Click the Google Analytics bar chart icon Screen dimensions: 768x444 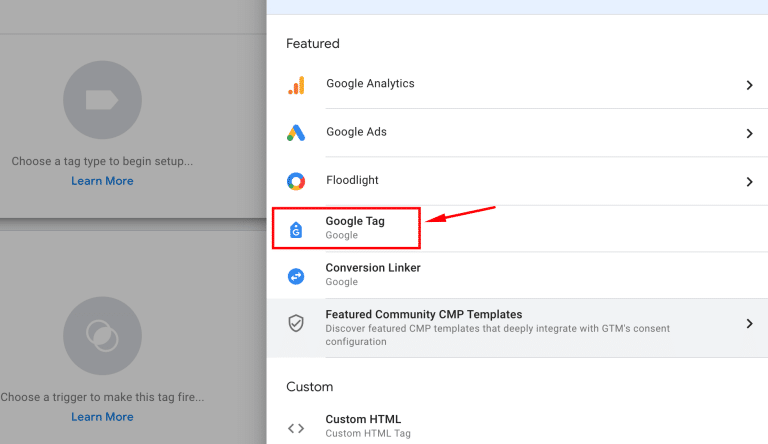[x=296, y=85]
